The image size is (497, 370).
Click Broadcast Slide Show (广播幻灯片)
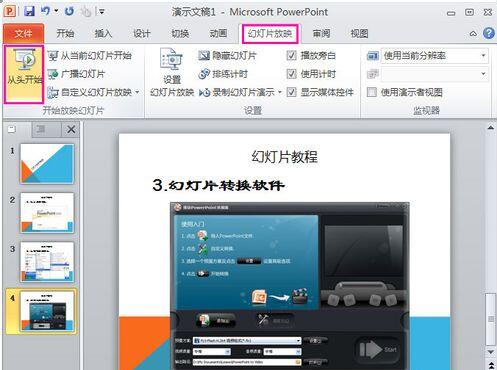[76, 74]
